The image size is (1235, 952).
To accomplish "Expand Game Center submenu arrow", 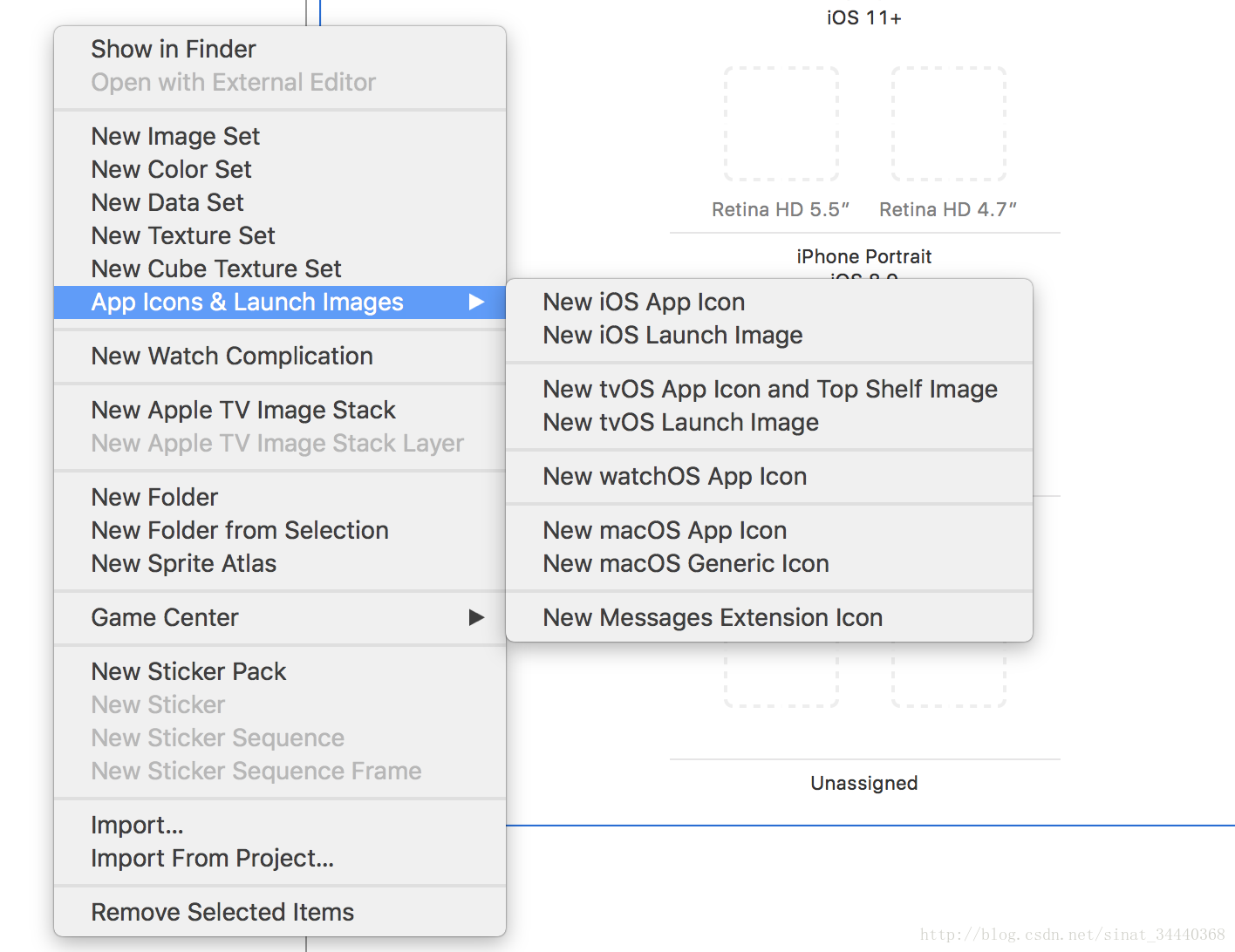I will pos(476,617).
